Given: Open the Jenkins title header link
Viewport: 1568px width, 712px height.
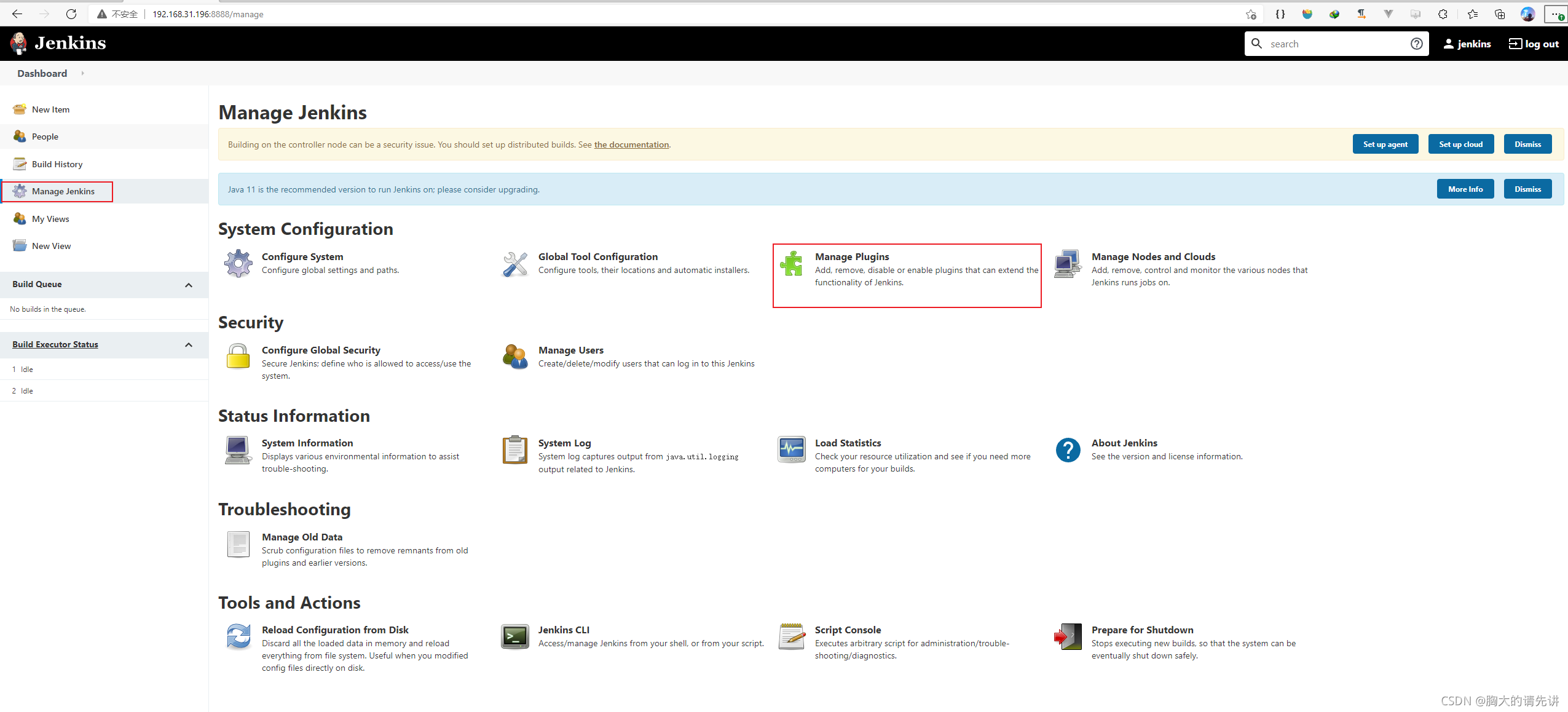Looking at the screenshot, I should click(70, 43).
